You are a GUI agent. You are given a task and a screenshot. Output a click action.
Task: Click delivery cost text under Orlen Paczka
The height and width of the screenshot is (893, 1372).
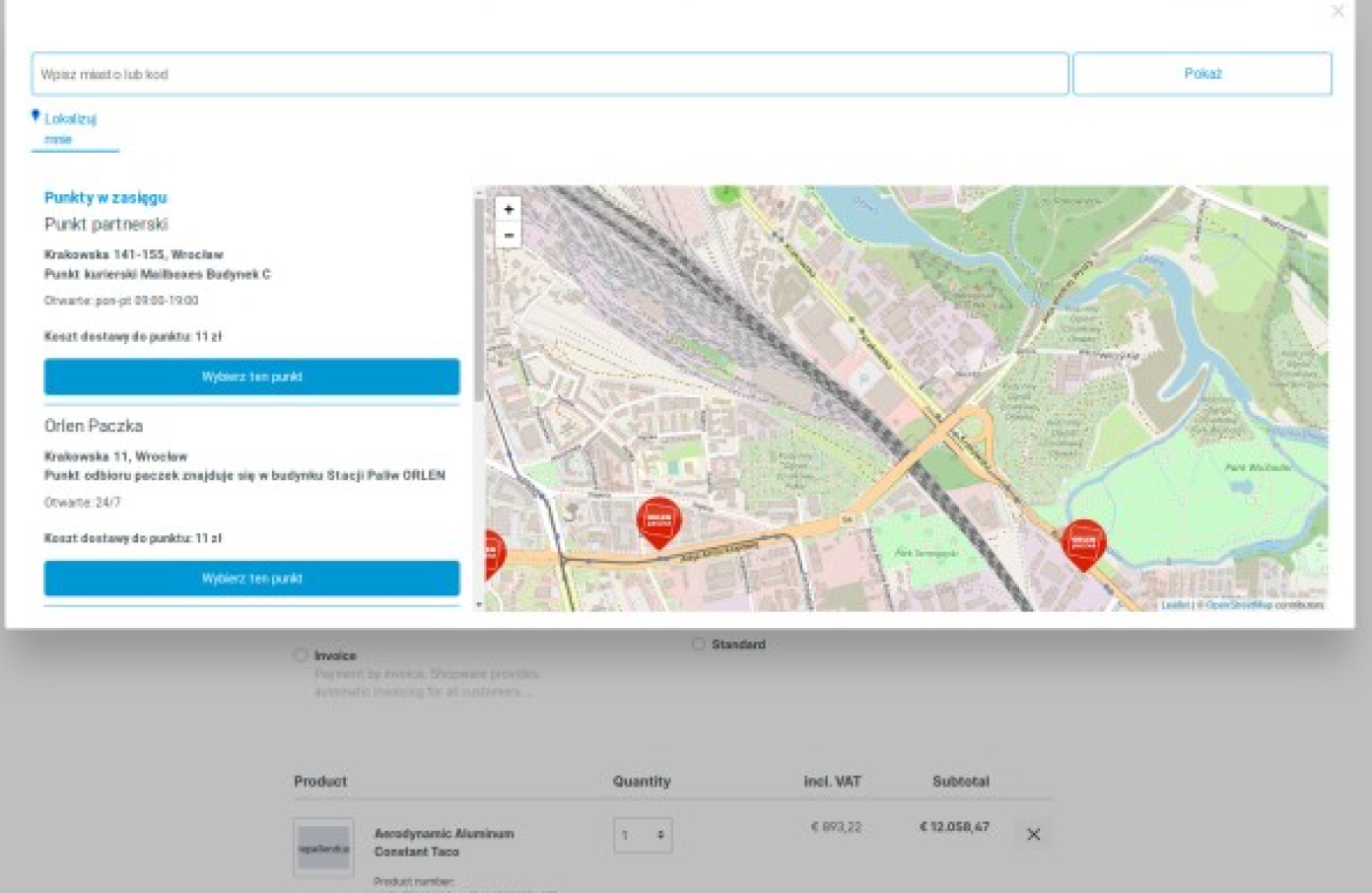133,538
